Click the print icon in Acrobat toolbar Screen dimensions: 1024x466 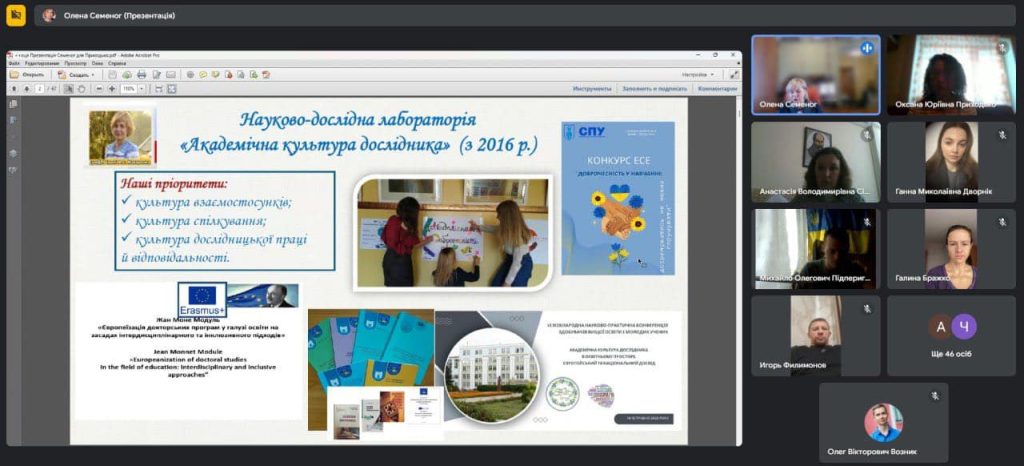coord(141,74)
